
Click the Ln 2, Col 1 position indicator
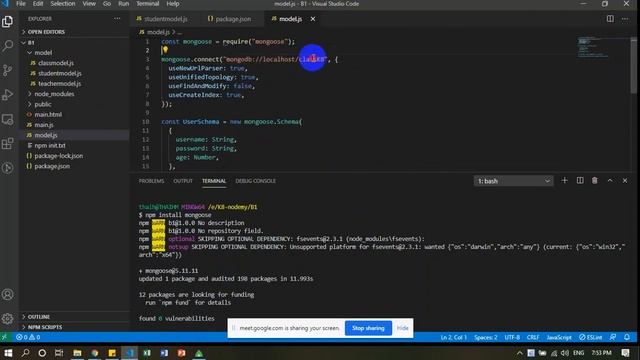click(453, 337)
